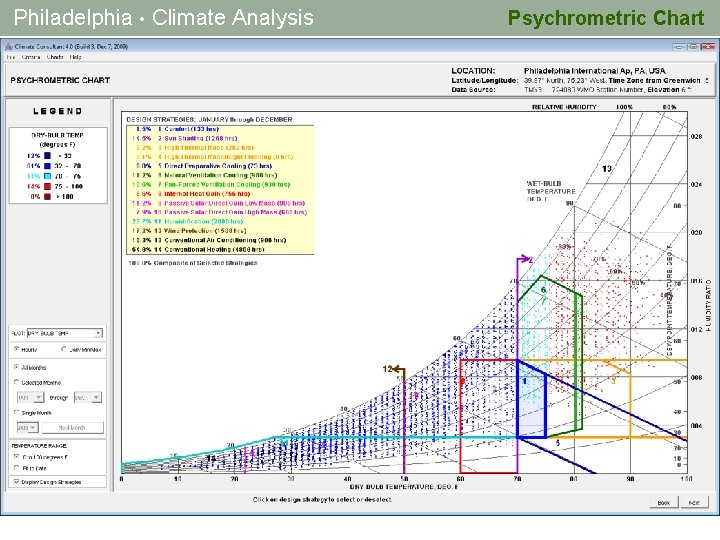Click the dark red above 100 legend swatch
This screenshot has height=540, width=720.
[47, 197]
